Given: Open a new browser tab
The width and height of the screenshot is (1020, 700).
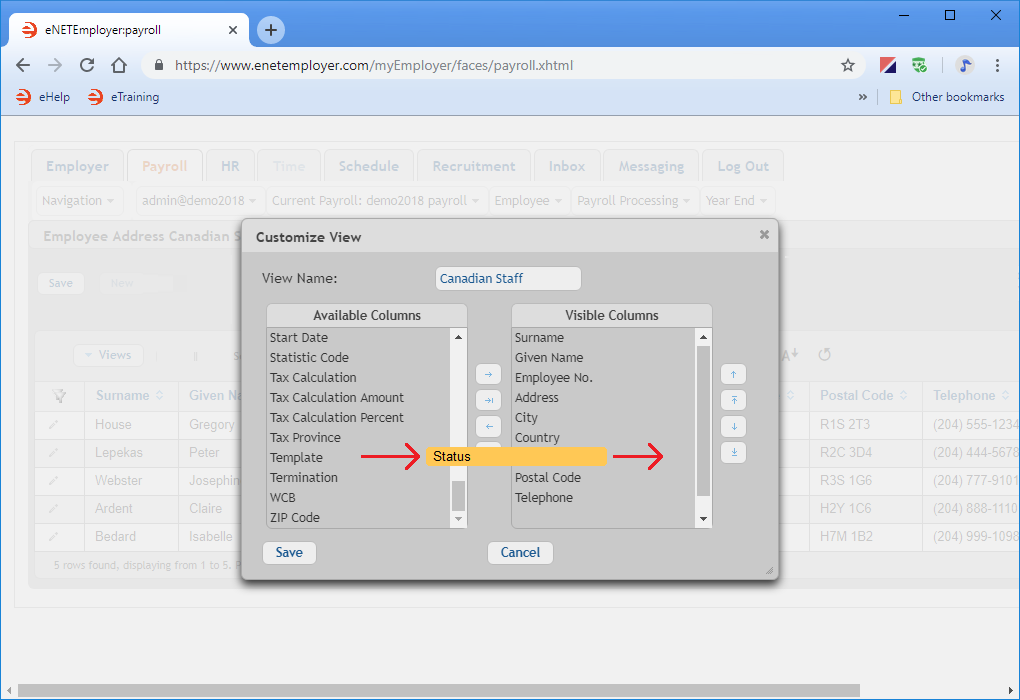Looking at the screenshot, I should [270, 30].
